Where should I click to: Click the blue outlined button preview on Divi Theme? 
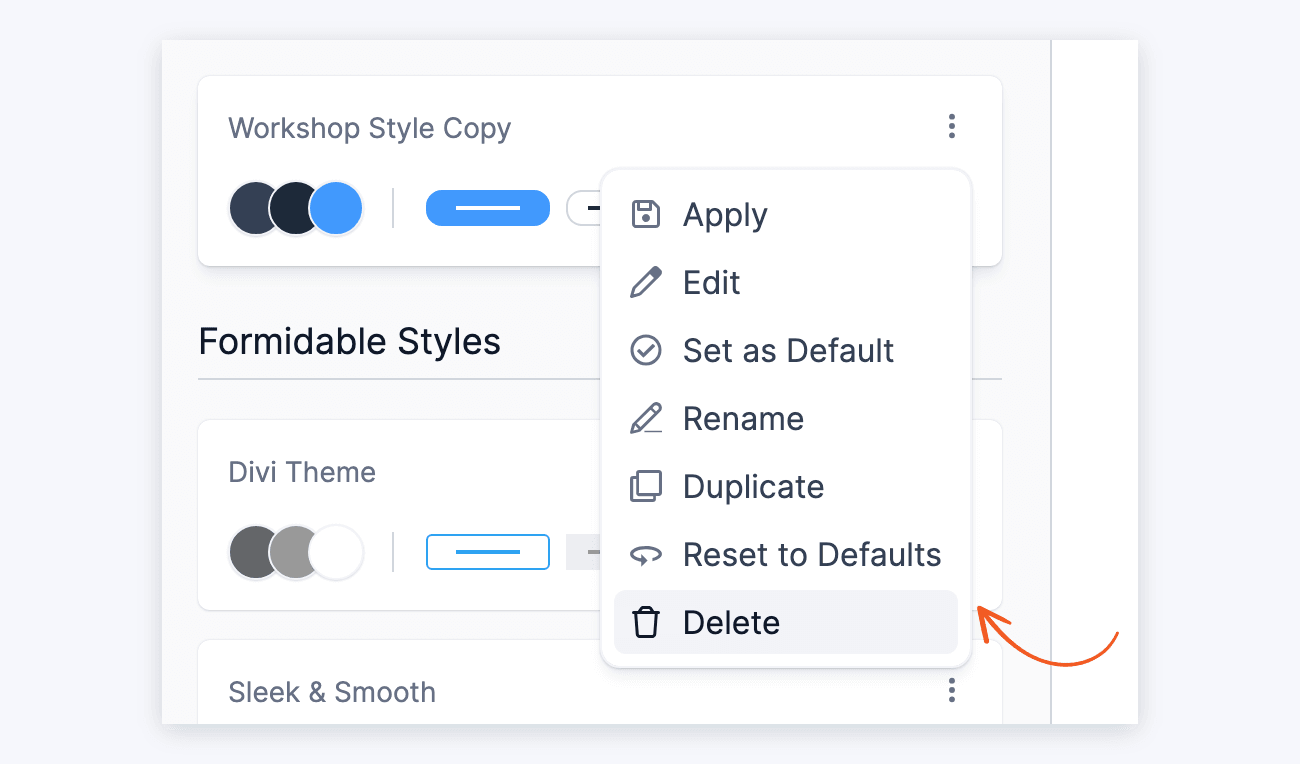tap(488, 552)
